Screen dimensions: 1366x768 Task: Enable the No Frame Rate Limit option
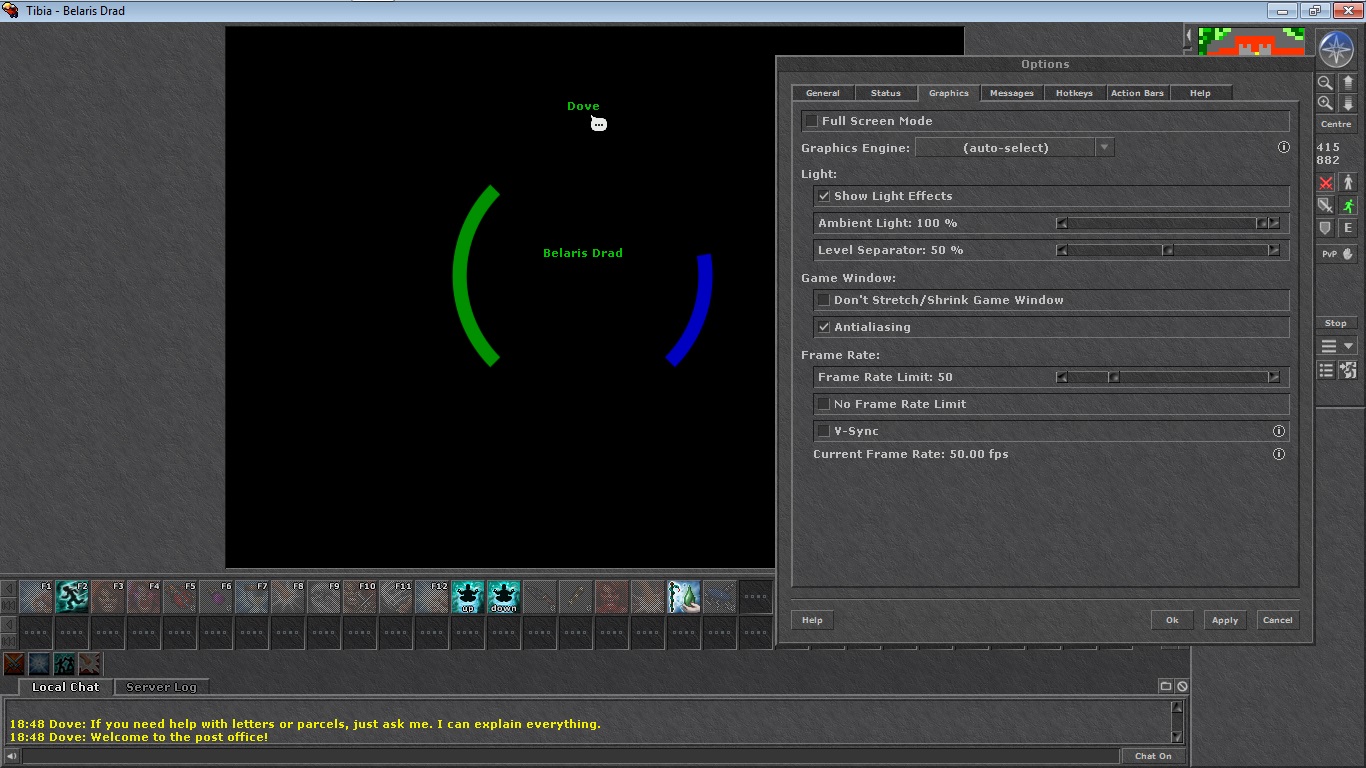(824, 404)
